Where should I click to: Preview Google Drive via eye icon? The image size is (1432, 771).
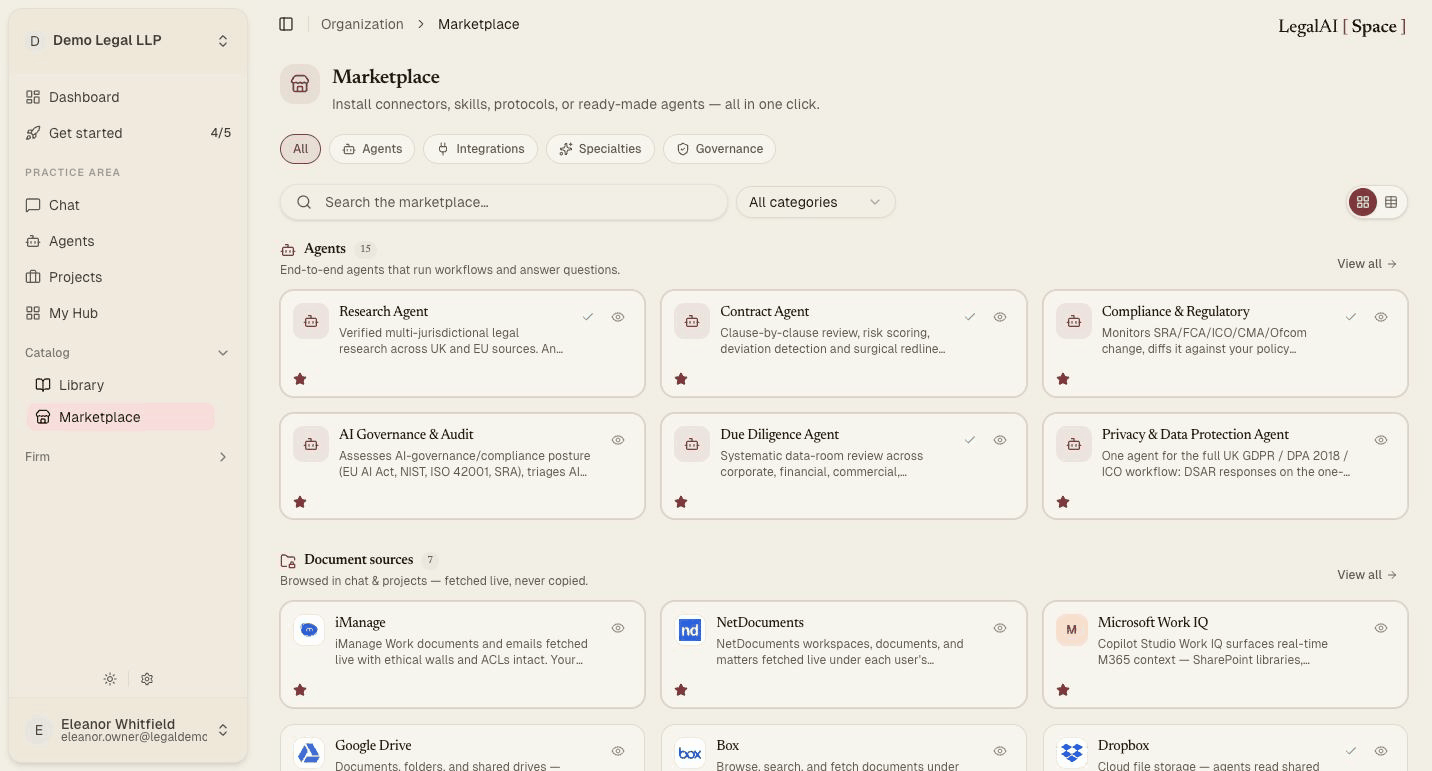(618, 751)
